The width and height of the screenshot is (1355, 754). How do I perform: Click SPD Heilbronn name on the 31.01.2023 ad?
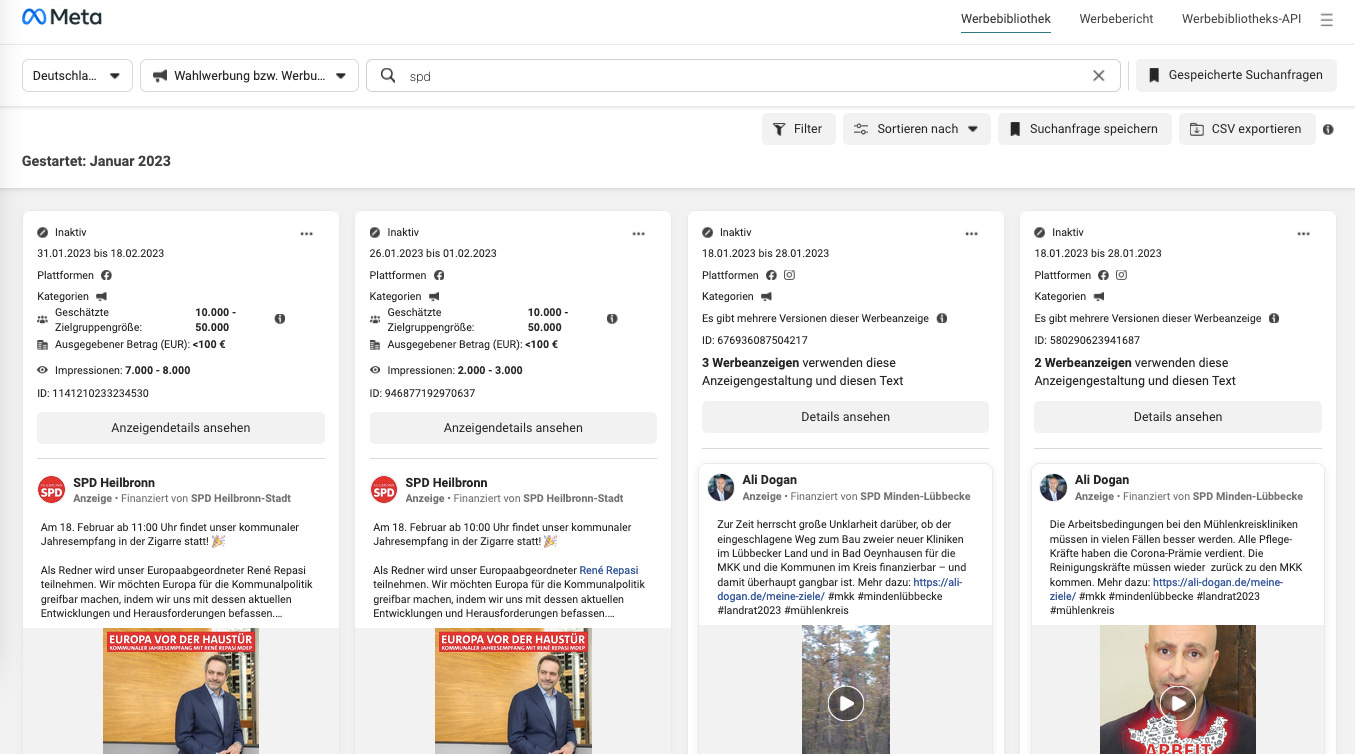coord(114,483)
